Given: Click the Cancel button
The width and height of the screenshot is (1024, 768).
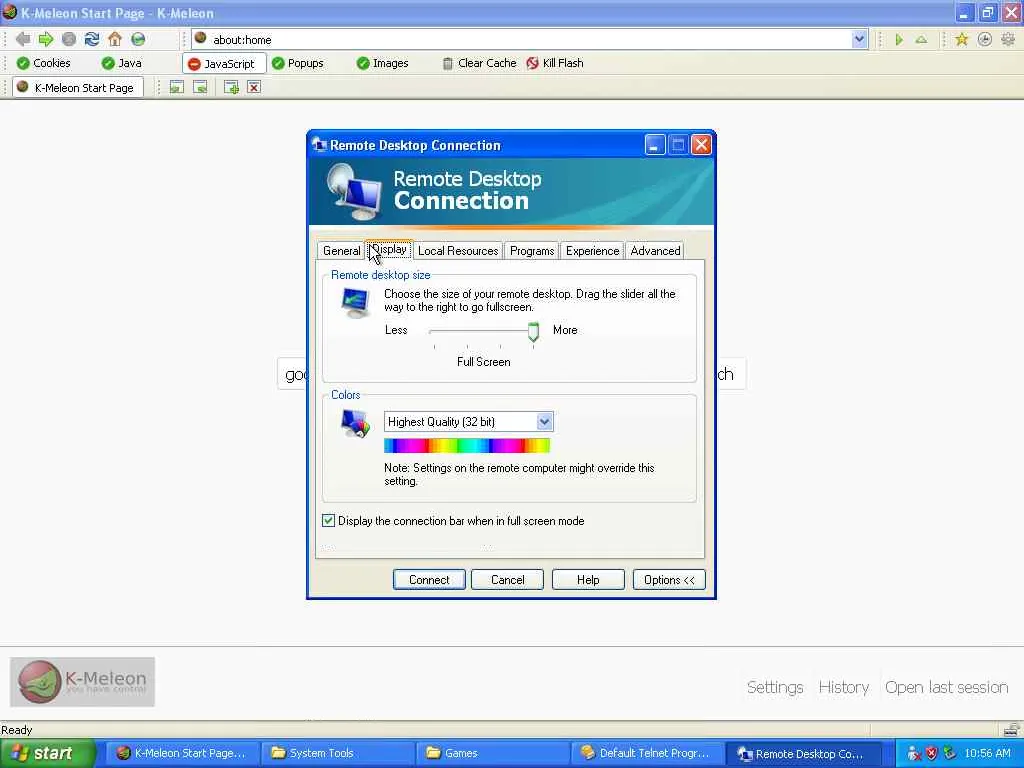Looking at the screenshot, I should 507,579.
